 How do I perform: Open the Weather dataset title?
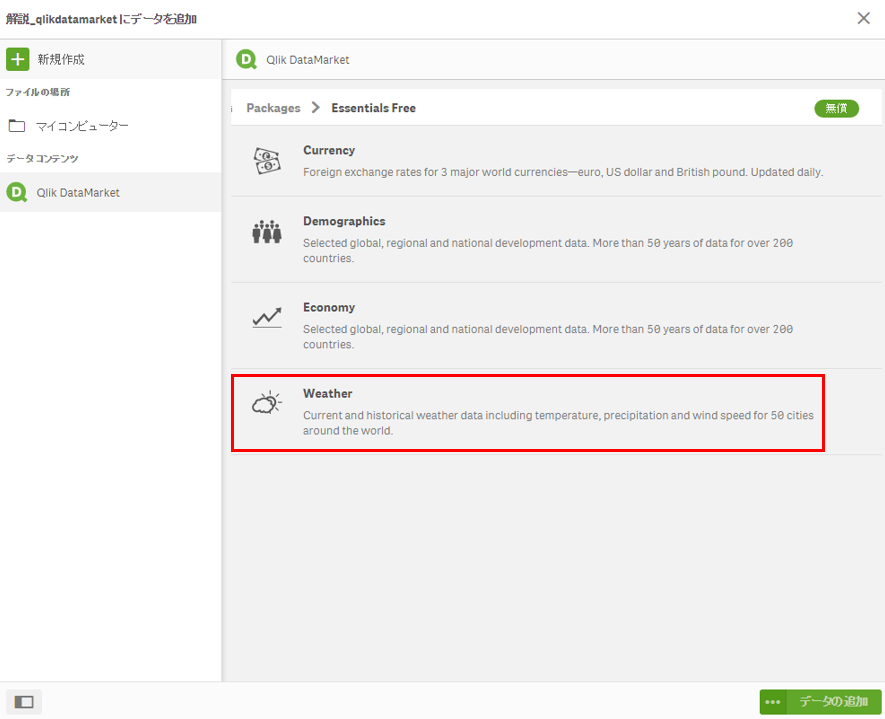pyautogui.click(x=327, y=393)
